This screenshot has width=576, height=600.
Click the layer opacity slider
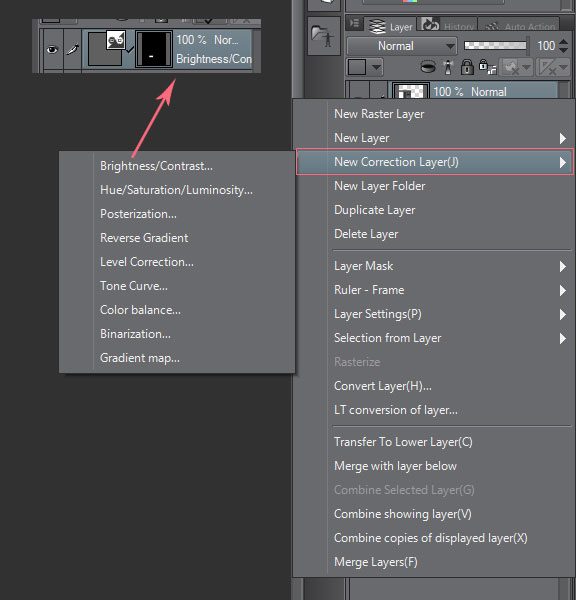[495, 46]
